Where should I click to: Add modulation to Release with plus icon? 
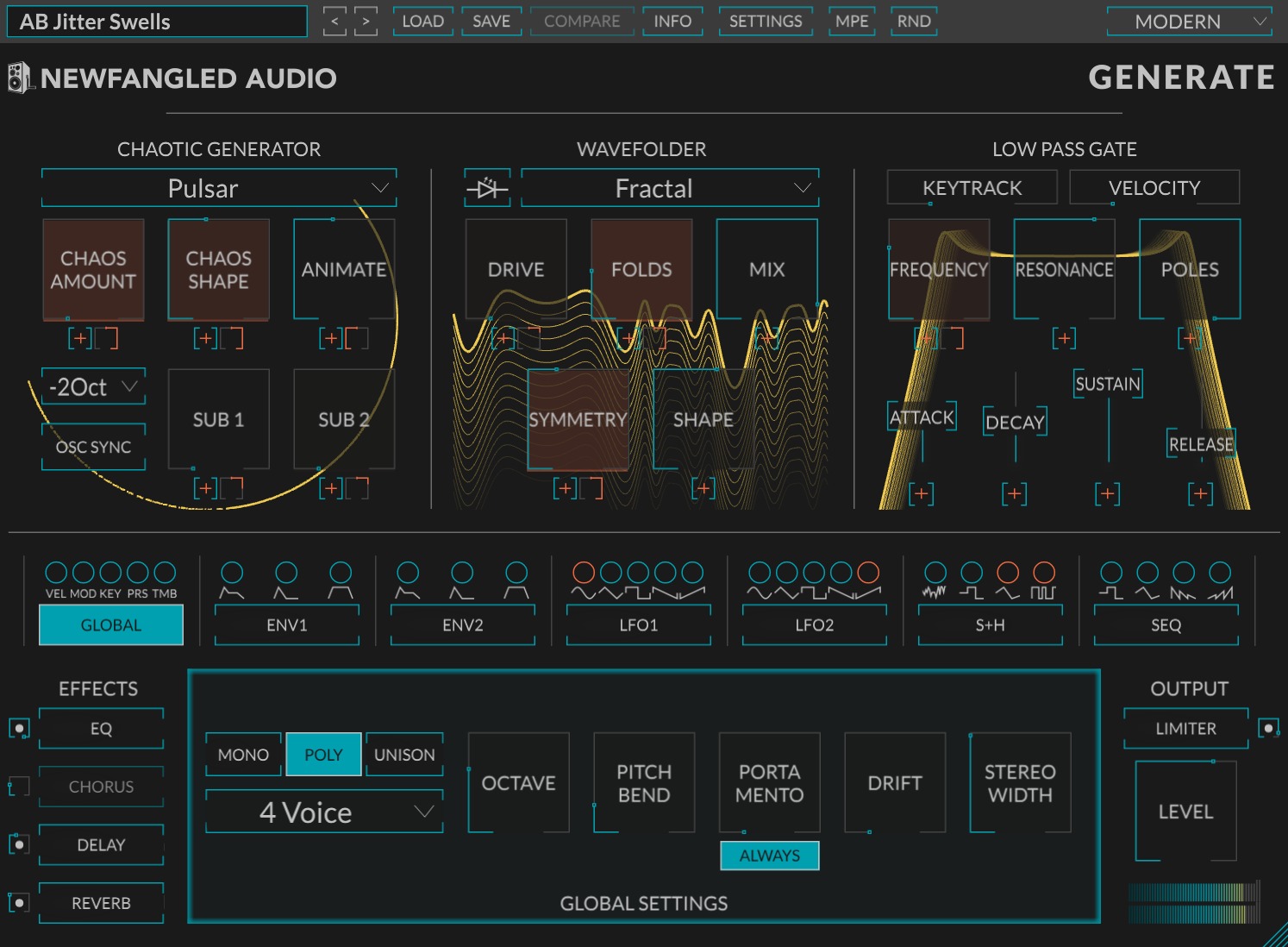[1201, 494]
